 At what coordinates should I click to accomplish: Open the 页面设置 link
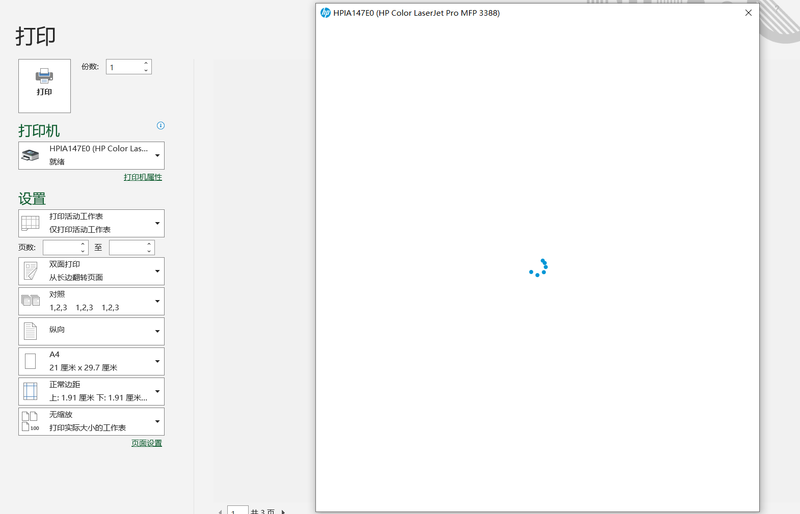coord(146,443)
